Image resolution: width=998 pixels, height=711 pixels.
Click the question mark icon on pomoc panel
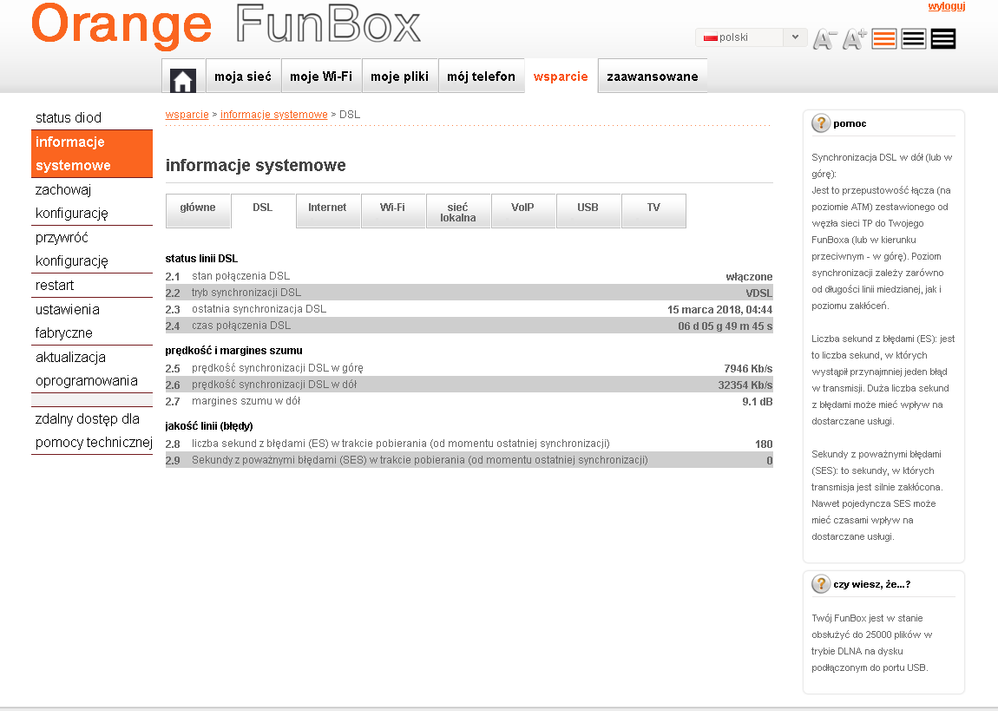coord(819,123)
